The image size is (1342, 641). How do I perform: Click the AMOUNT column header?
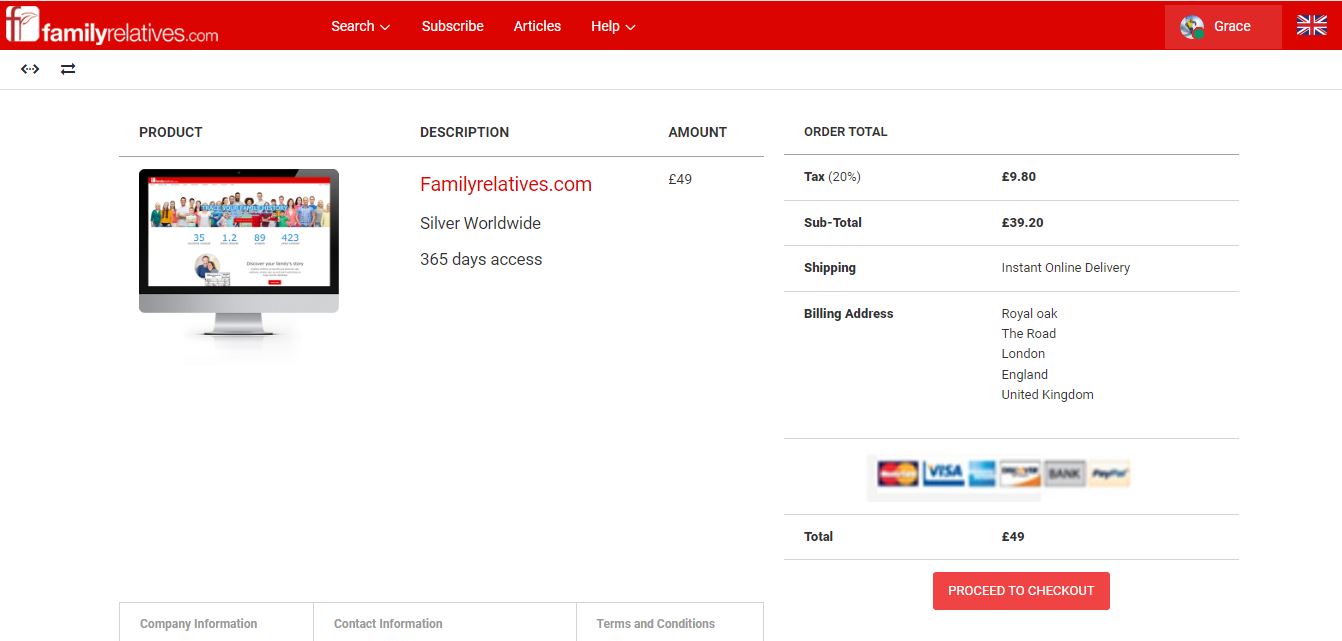click(698, 132)
